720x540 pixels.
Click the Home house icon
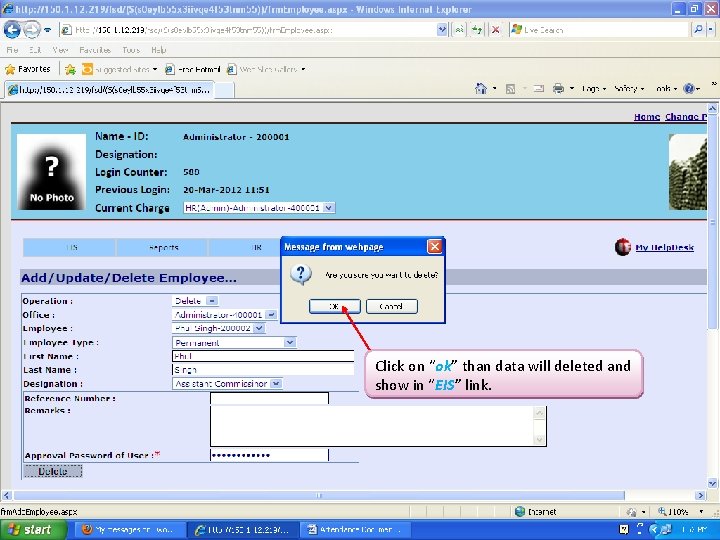[481, 88]
